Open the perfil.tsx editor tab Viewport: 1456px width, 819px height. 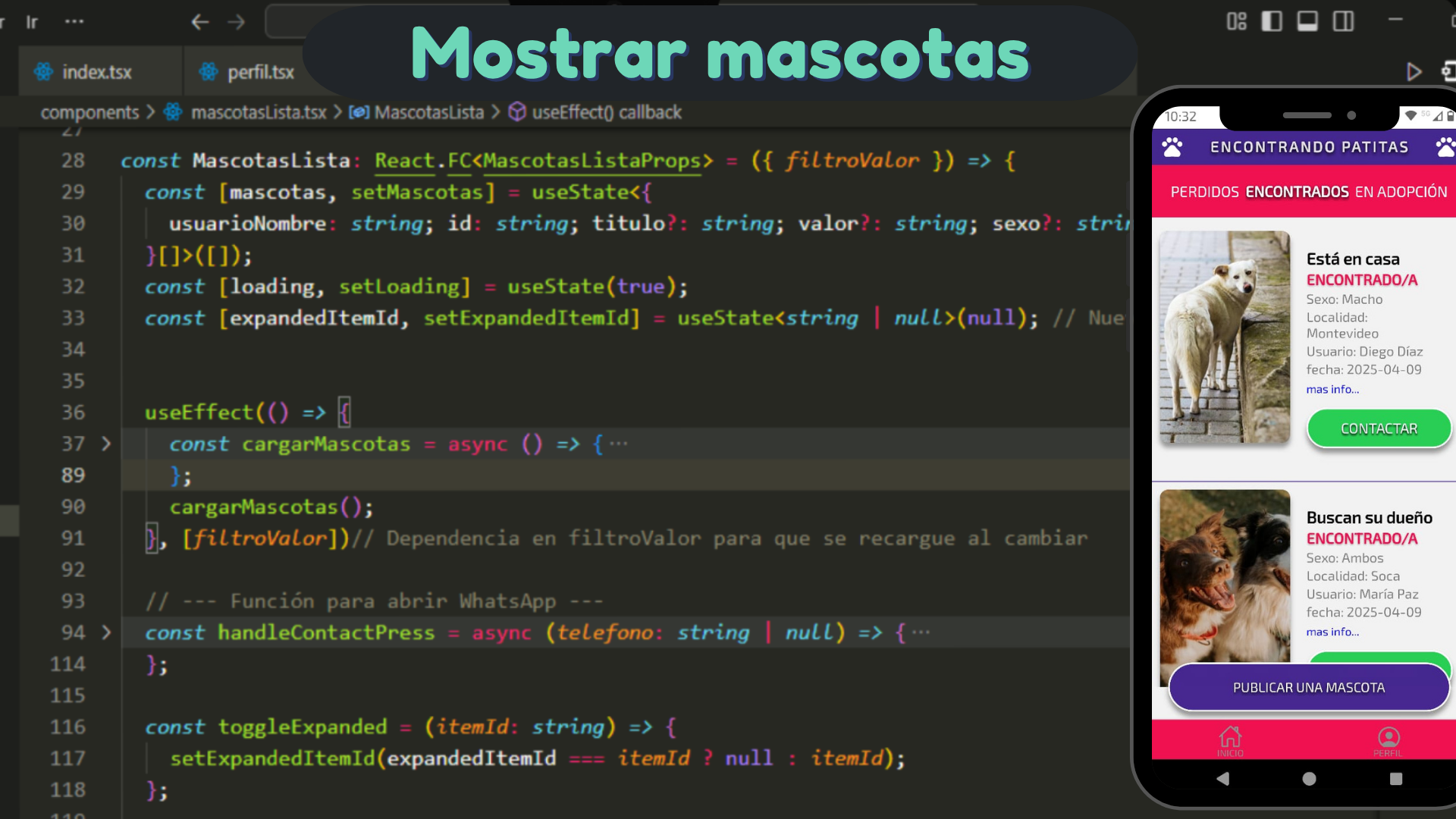coord(260,72)
